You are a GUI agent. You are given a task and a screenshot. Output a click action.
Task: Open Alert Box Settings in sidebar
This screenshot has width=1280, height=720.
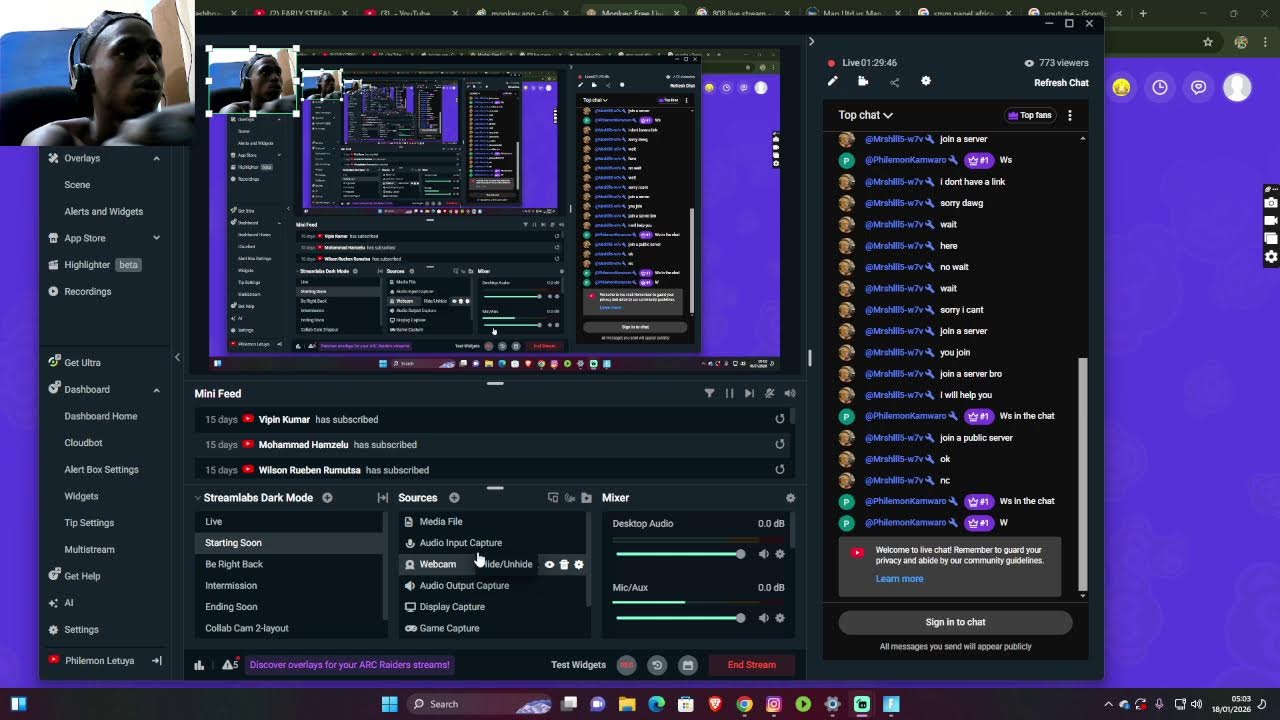point(101,470)
